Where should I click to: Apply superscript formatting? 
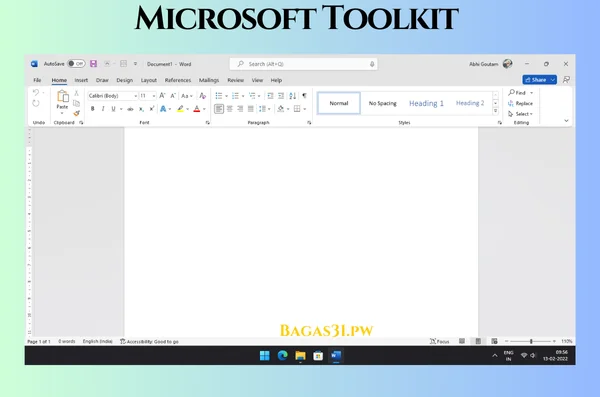pyautogui.click(x=152, y=109)
